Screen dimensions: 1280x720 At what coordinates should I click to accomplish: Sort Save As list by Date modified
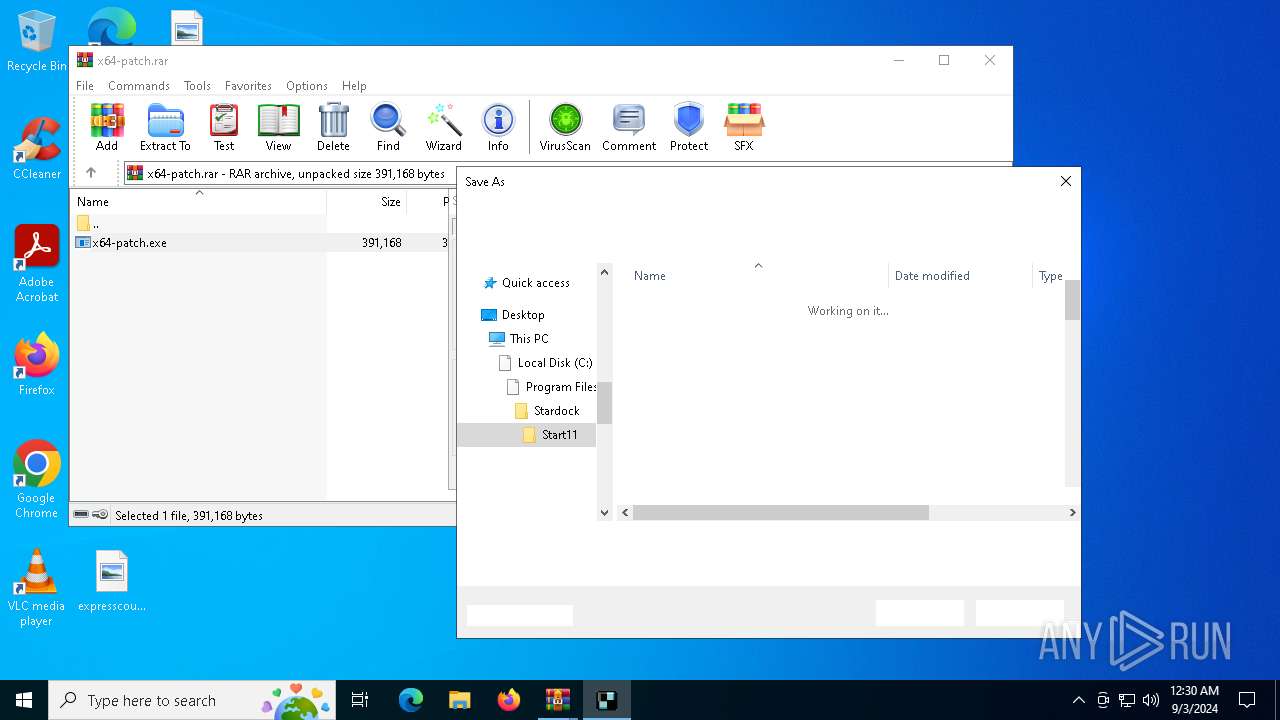click(x=960, y=275)
